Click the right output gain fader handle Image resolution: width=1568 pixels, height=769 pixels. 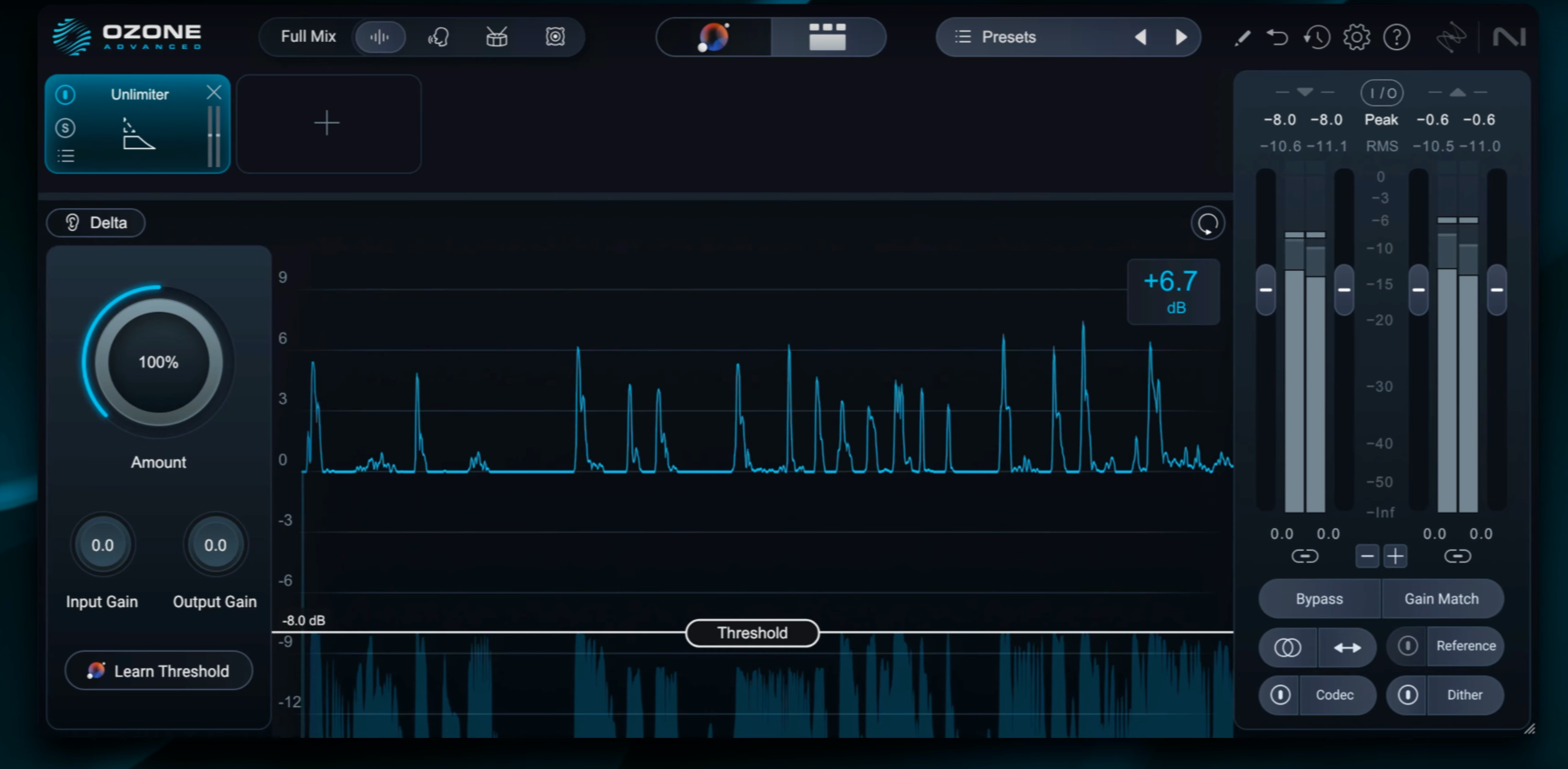pyautogui.click(x=1496, y=290)
